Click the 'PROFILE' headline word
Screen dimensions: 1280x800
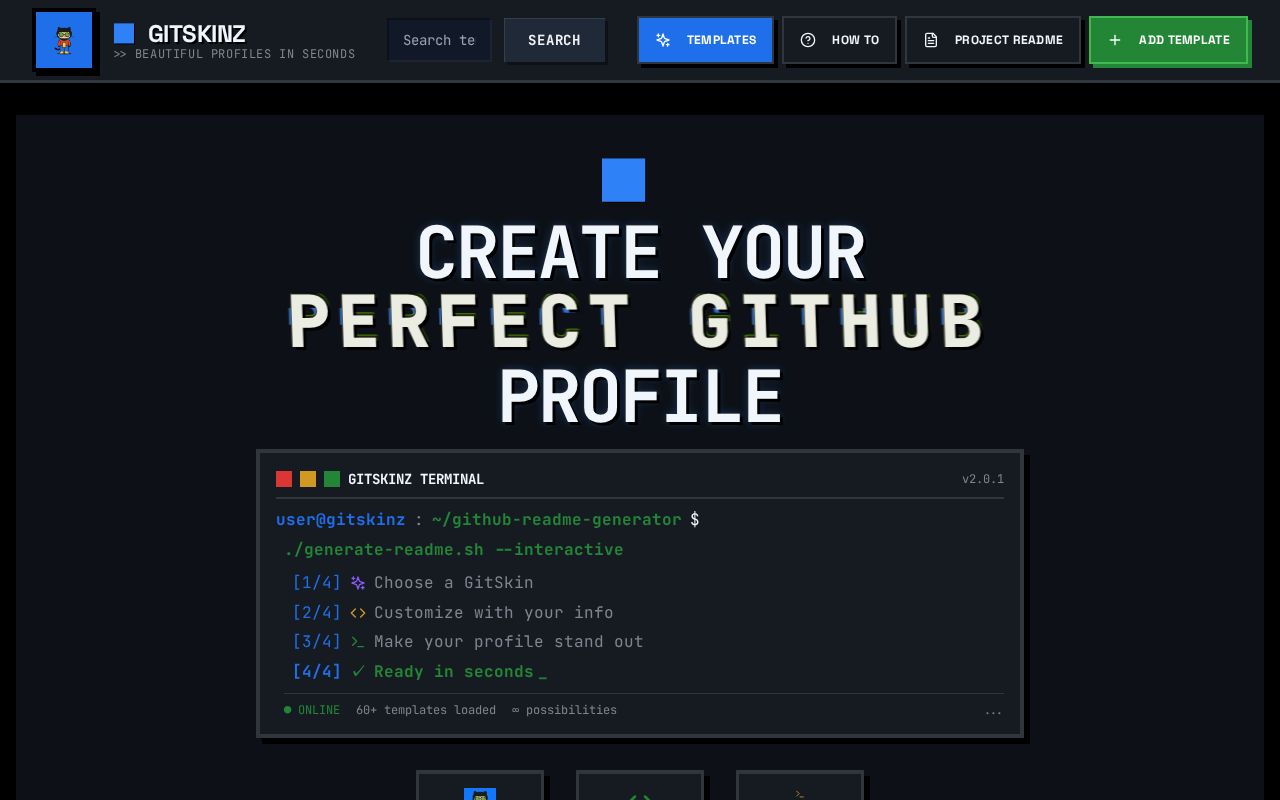[640, 396]
